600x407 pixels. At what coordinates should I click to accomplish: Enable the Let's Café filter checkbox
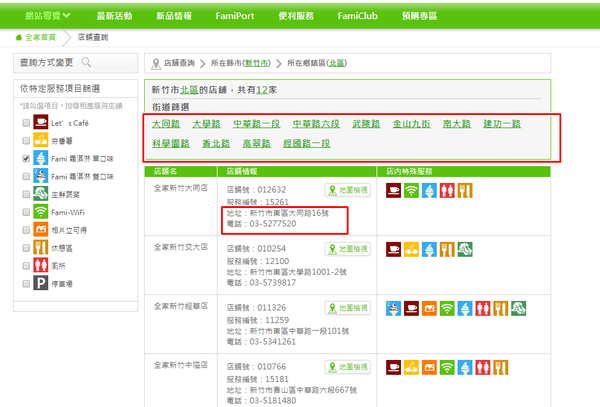(x=26, y=123)
